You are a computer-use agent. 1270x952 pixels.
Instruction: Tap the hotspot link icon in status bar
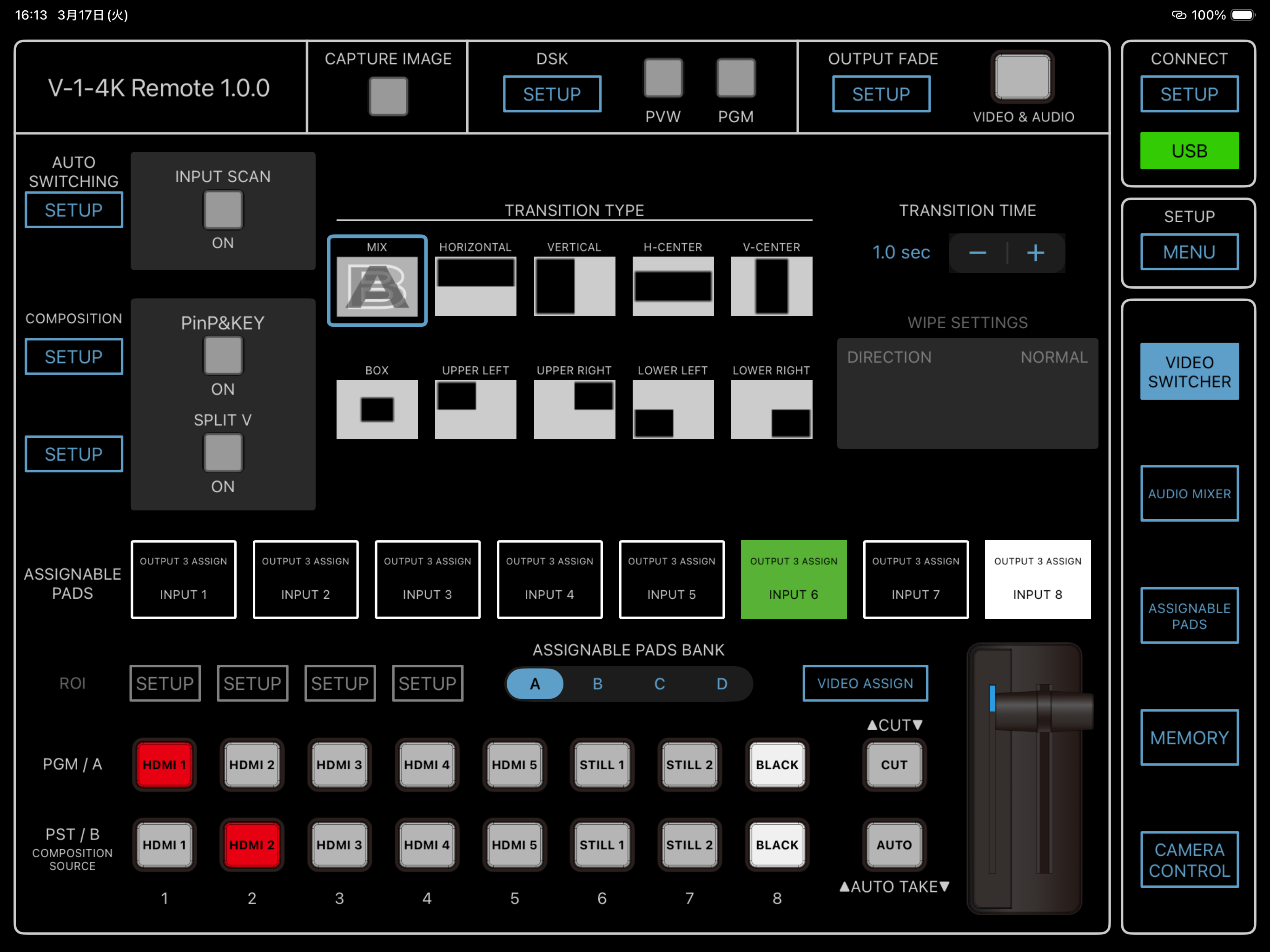click(1179, 15)
